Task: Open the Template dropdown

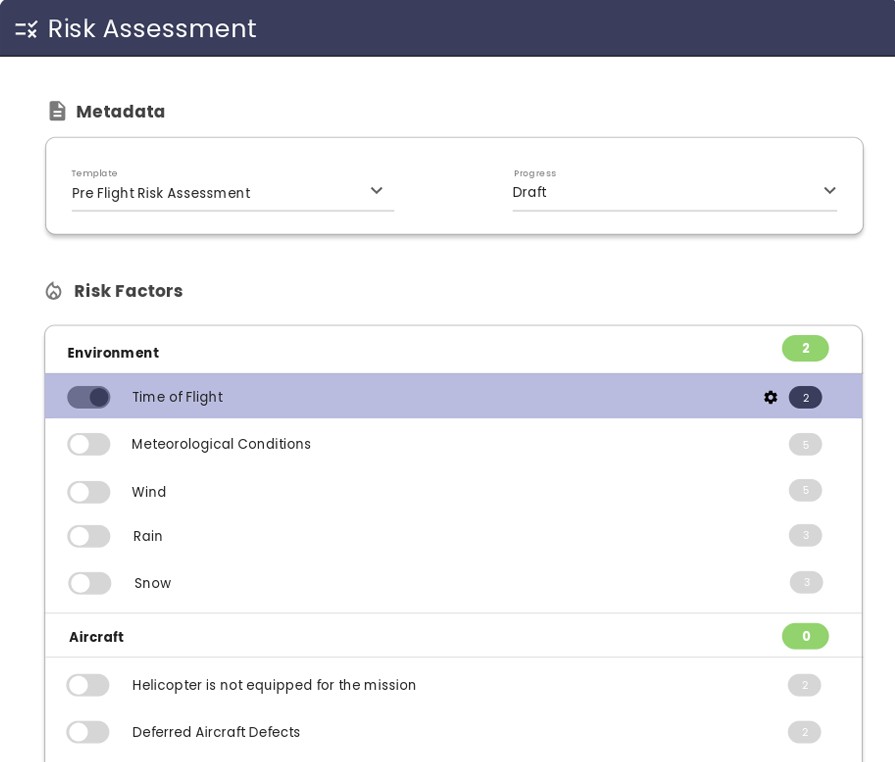Action: click(233, 190)
